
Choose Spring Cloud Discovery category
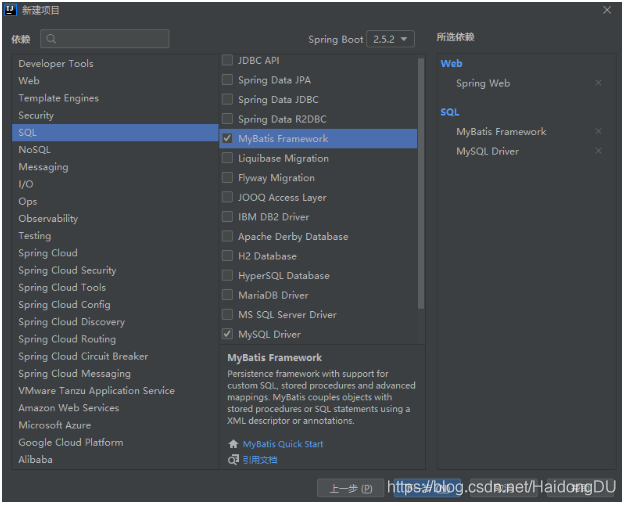[115, 322]
